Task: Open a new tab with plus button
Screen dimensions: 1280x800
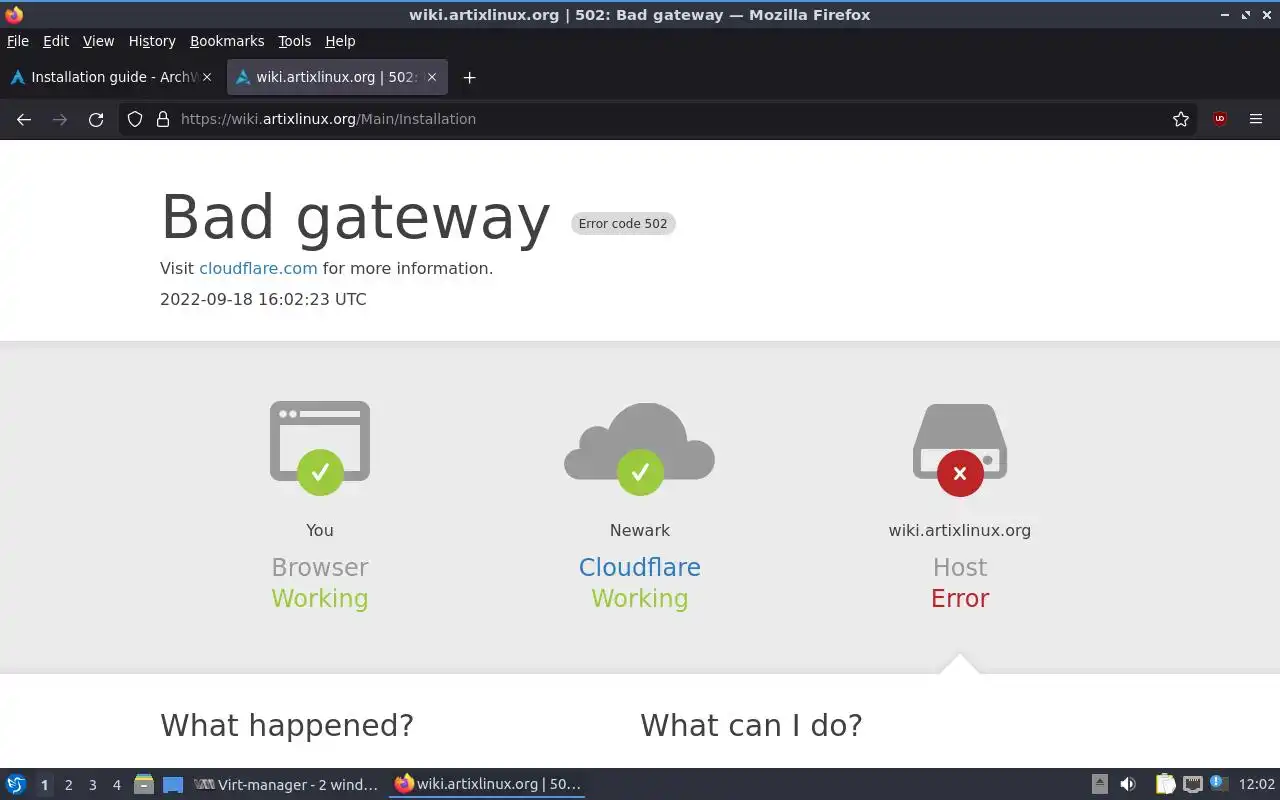Action: pos(469,77)
